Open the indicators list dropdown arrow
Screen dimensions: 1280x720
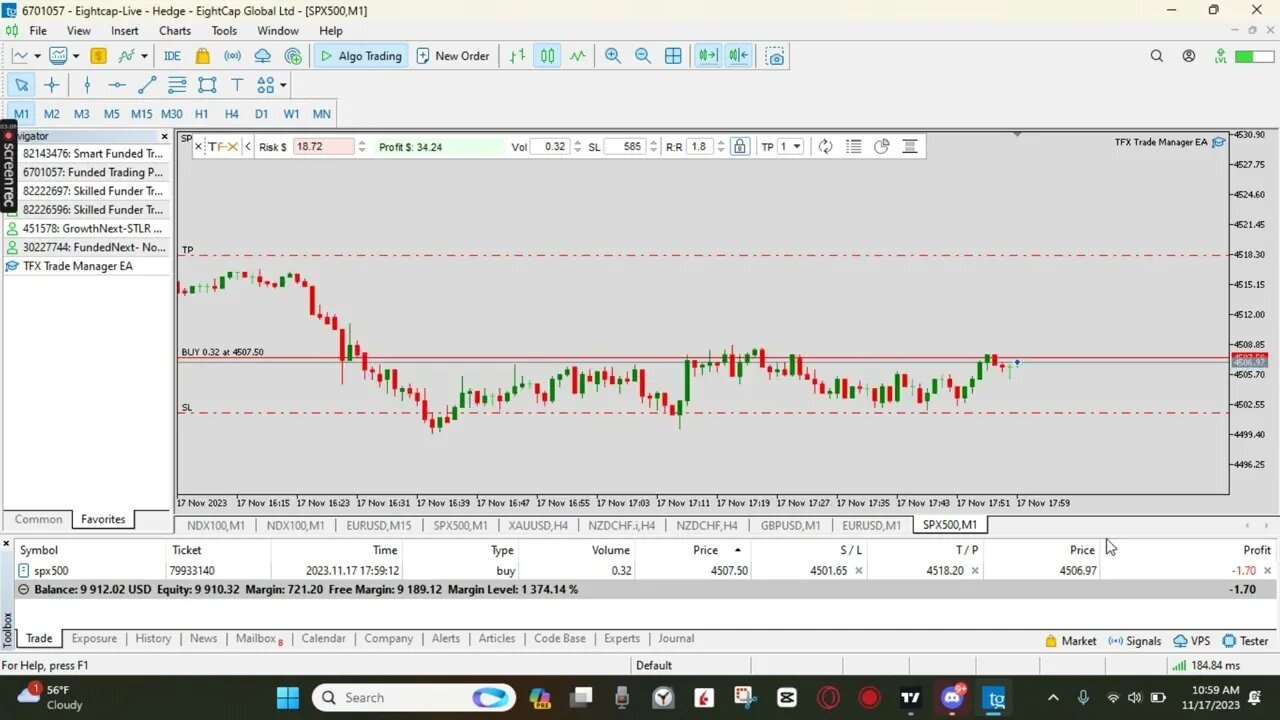click(x=144, y=56)
